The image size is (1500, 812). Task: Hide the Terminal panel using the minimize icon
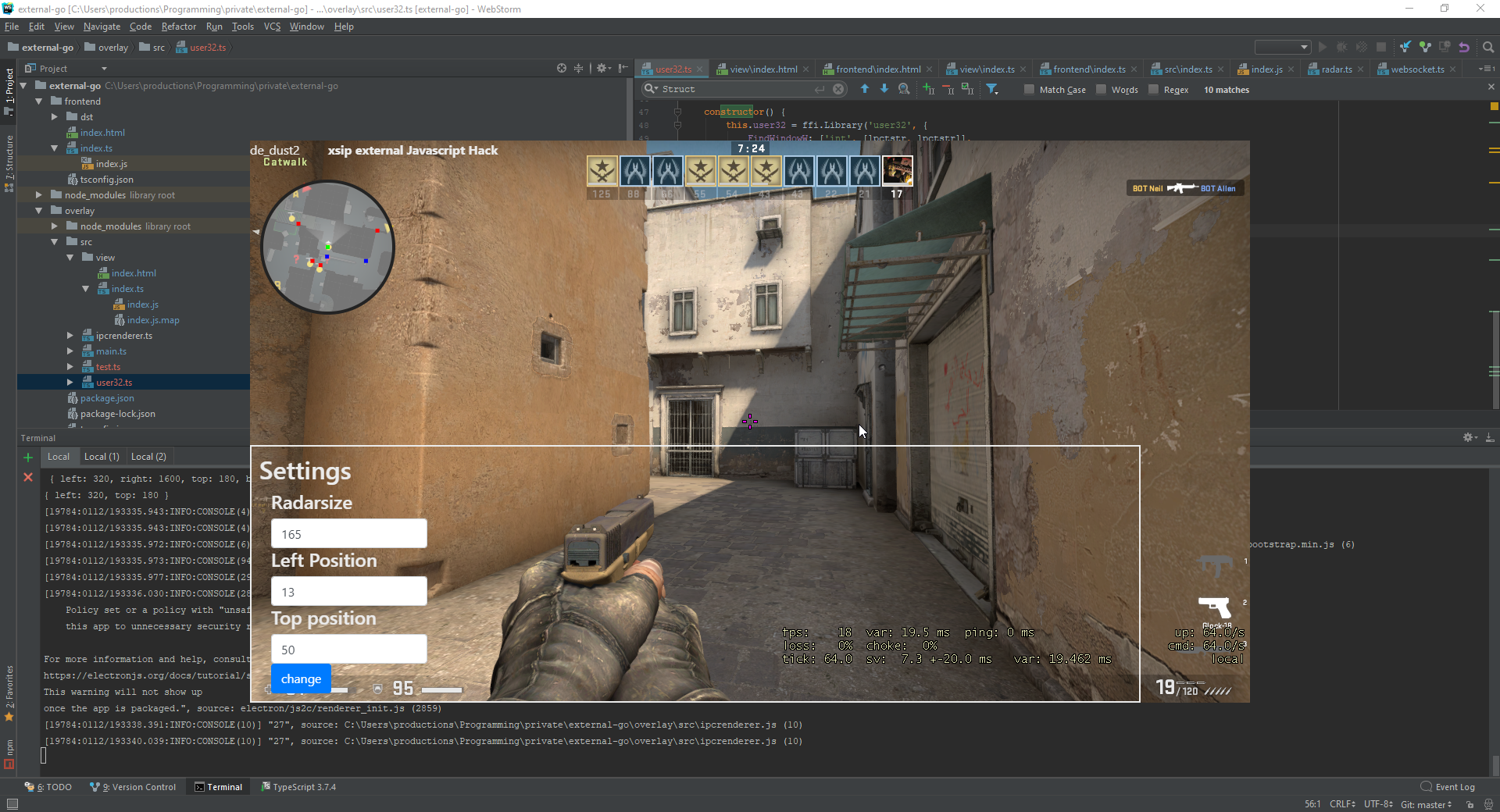tap(1490, 437)
